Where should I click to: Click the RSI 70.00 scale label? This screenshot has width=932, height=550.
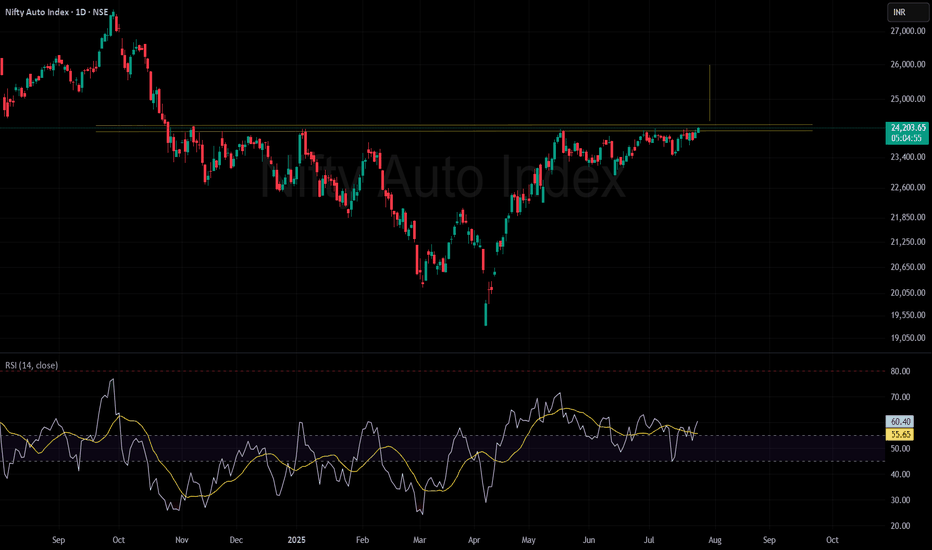pyautogui.click(x=900, y=397)
